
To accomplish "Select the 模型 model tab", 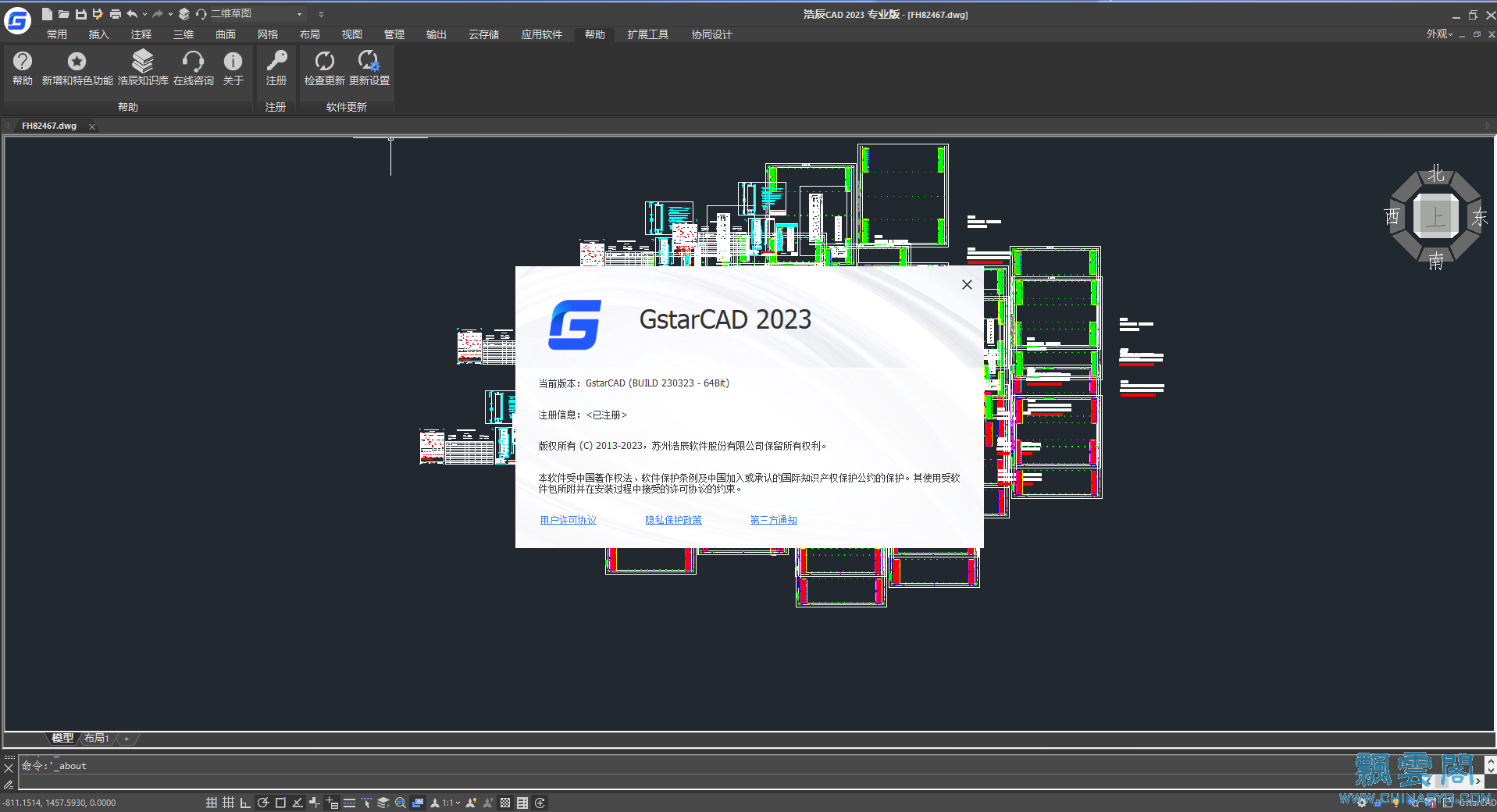I will [x=62, y=738].
